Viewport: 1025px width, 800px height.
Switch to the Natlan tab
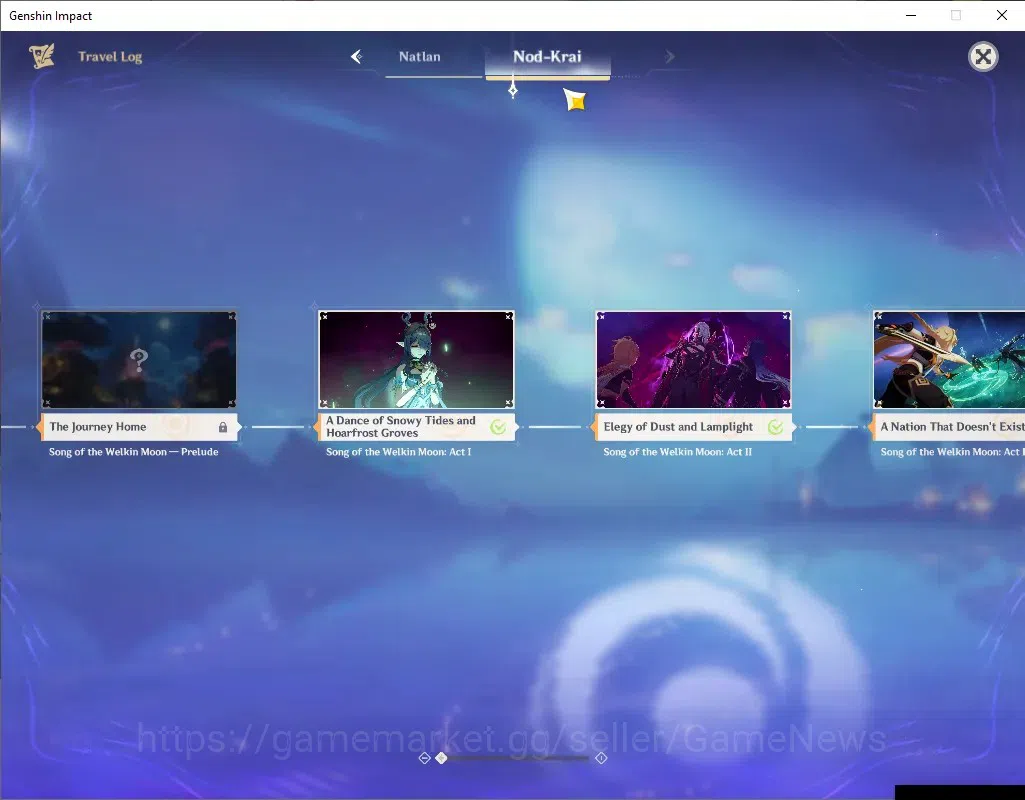tap(420, 57)
